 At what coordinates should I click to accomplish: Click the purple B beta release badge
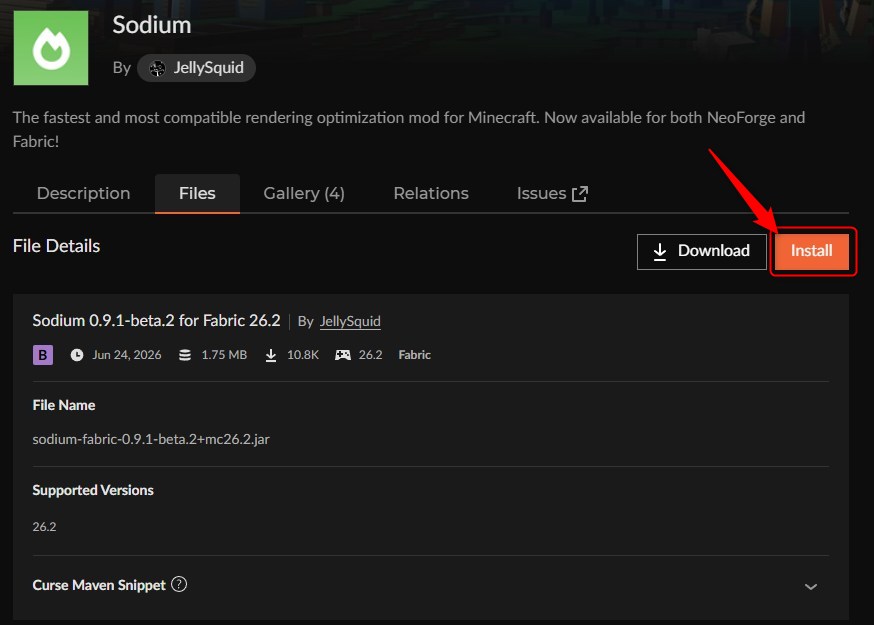tap(43, 355)
